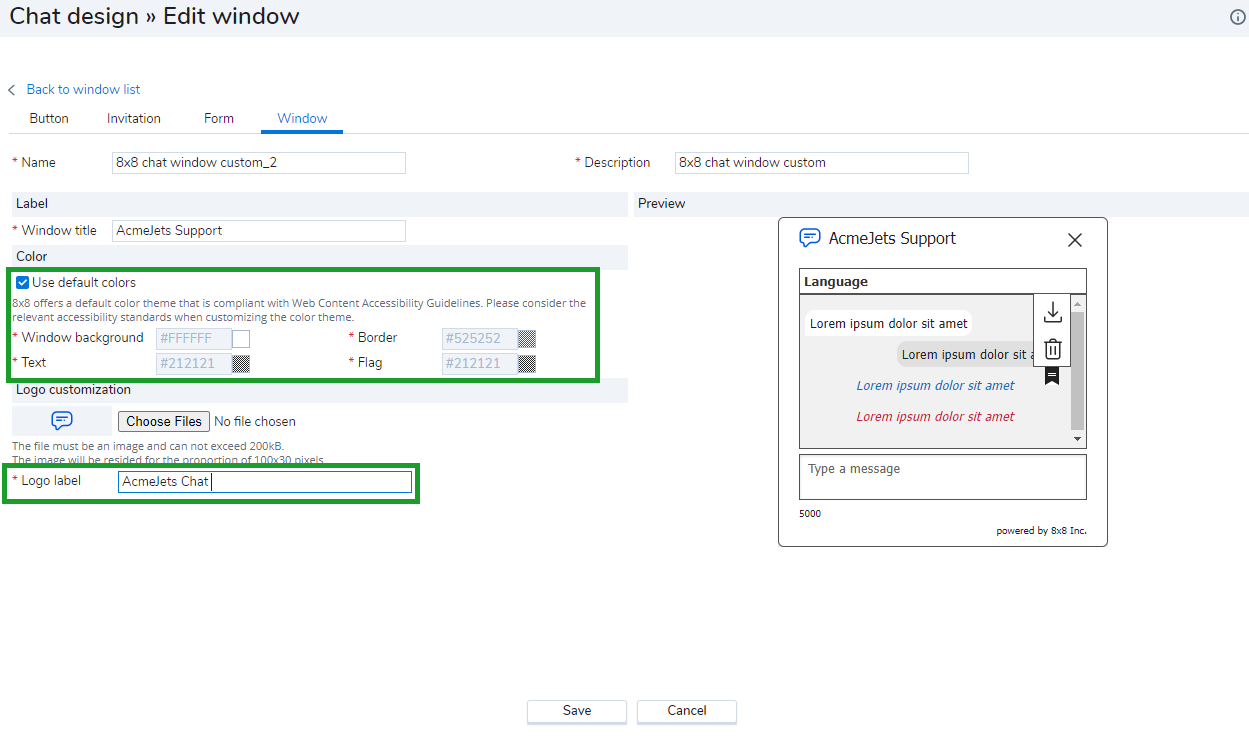Click the Save button

[577, 711]
